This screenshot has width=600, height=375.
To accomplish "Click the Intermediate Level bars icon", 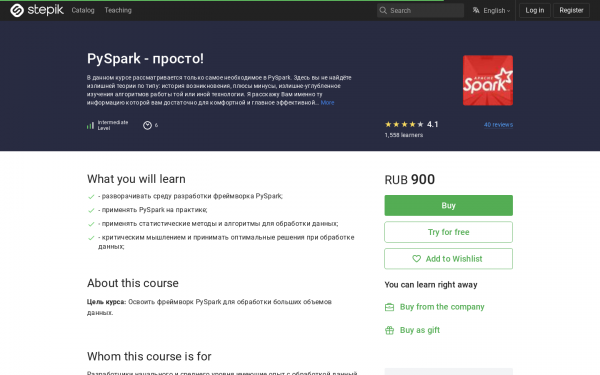I will pos(90,125).
